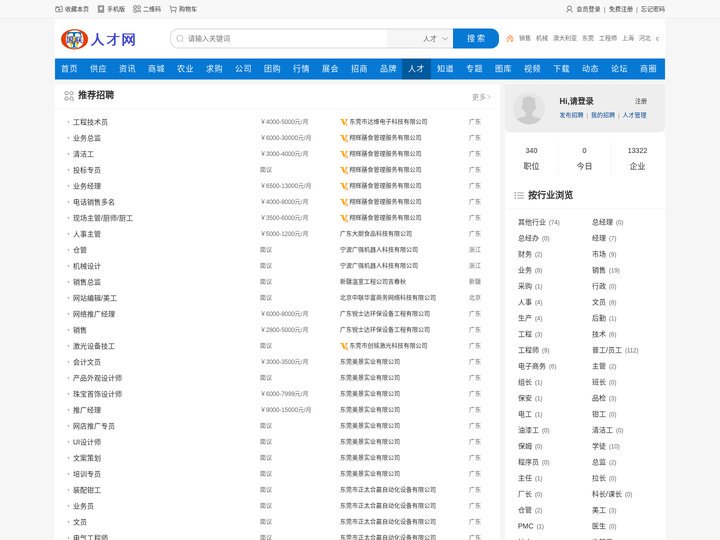Open the 供应 navigation tab
This screenshot has width=720, height=540.
(98, 69)
